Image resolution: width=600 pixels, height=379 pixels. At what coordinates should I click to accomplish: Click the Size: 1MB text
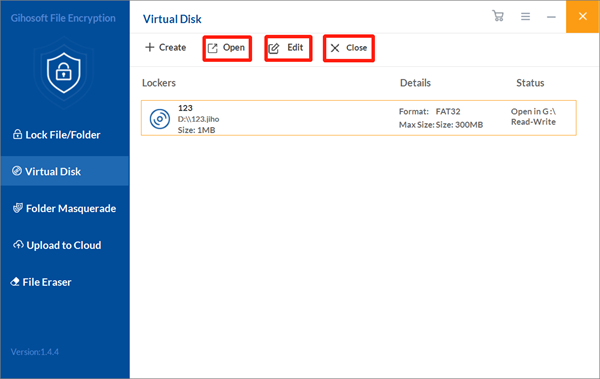point(196,130)
